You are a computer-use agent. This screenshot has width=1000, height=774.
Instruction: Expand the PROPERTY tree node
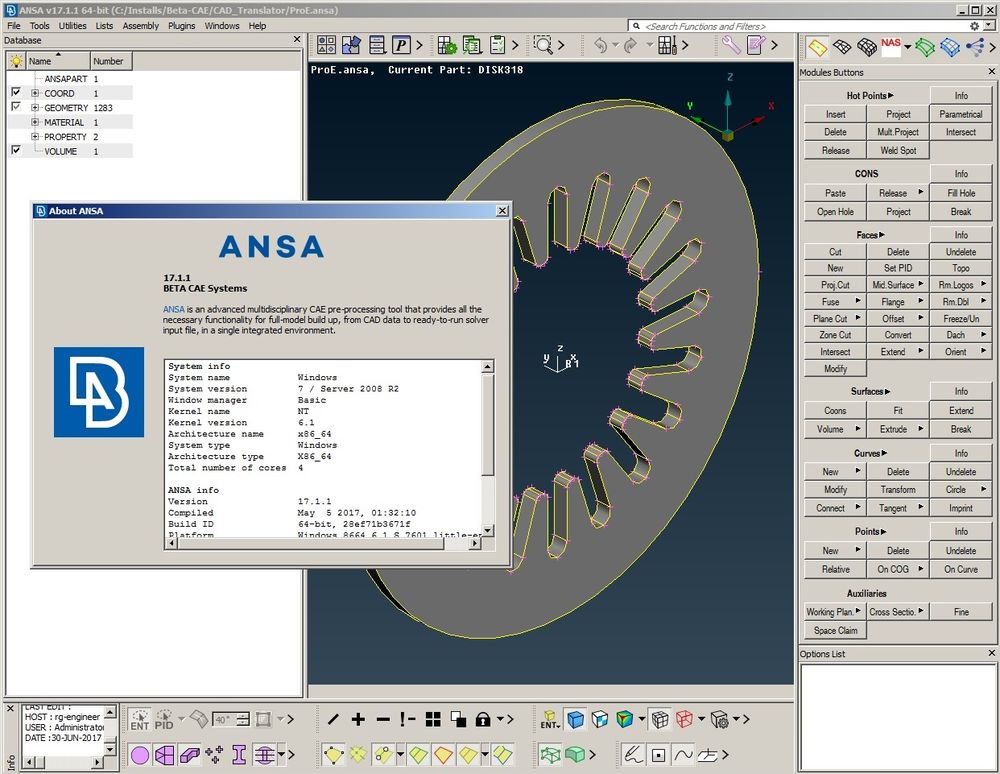click(35, 136)
